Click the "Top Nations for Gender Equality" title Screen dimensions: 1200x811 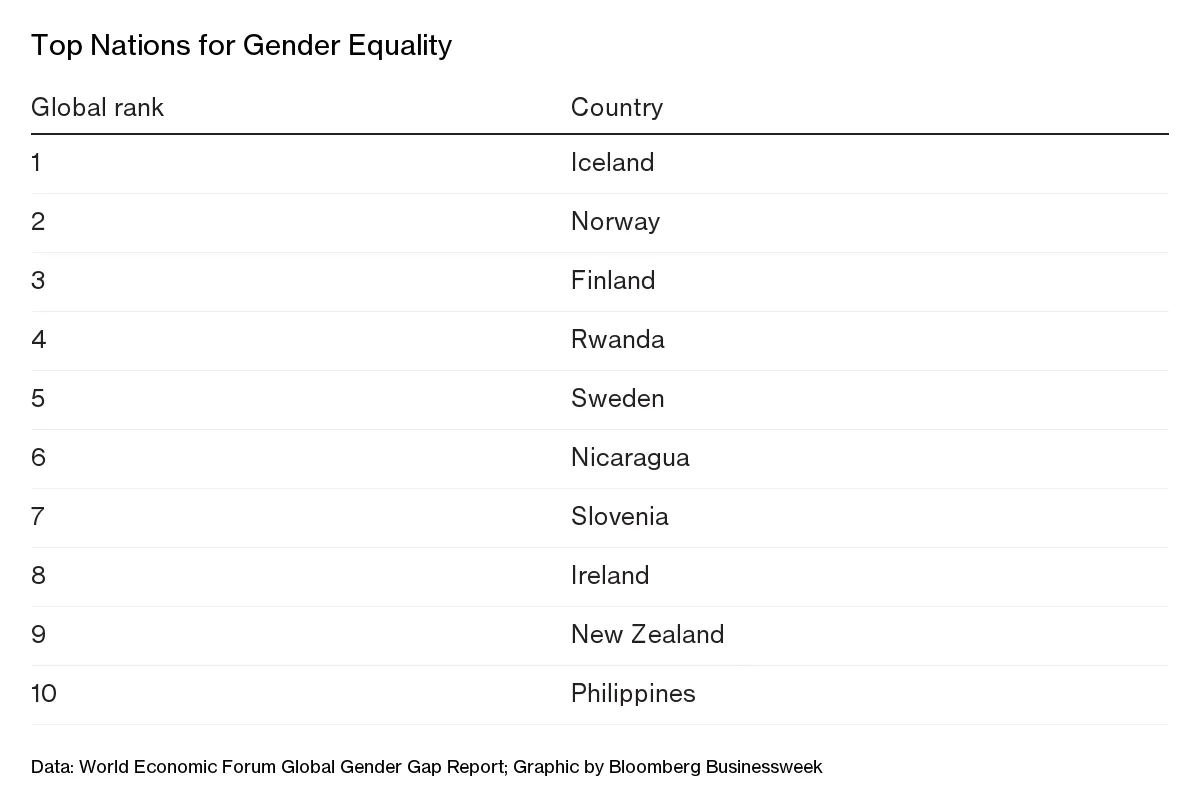pos(241,46)
